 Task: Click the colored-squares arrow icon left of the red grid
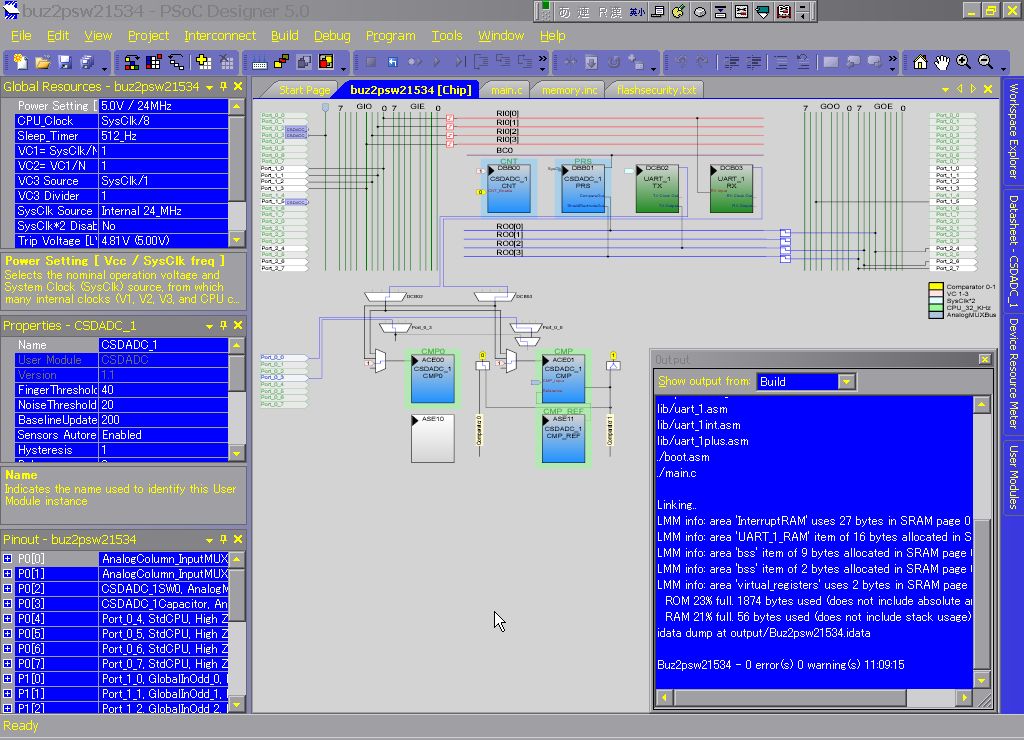(x=132, y=62)
